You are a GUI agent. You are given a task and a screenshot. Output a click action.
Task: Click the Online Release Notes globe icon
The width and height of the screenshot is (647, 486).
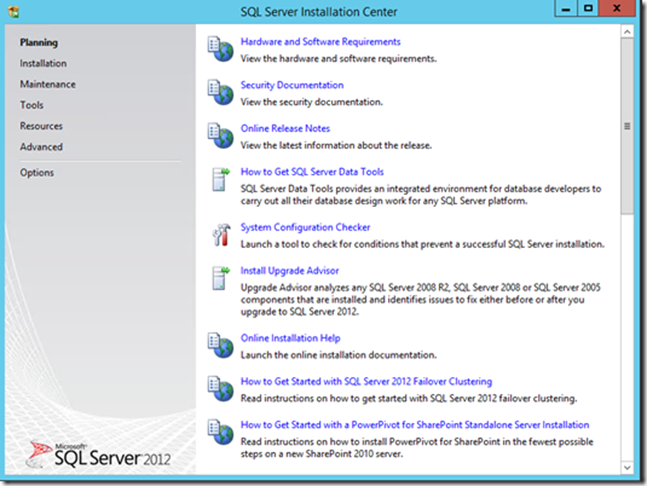click(220, 136)
